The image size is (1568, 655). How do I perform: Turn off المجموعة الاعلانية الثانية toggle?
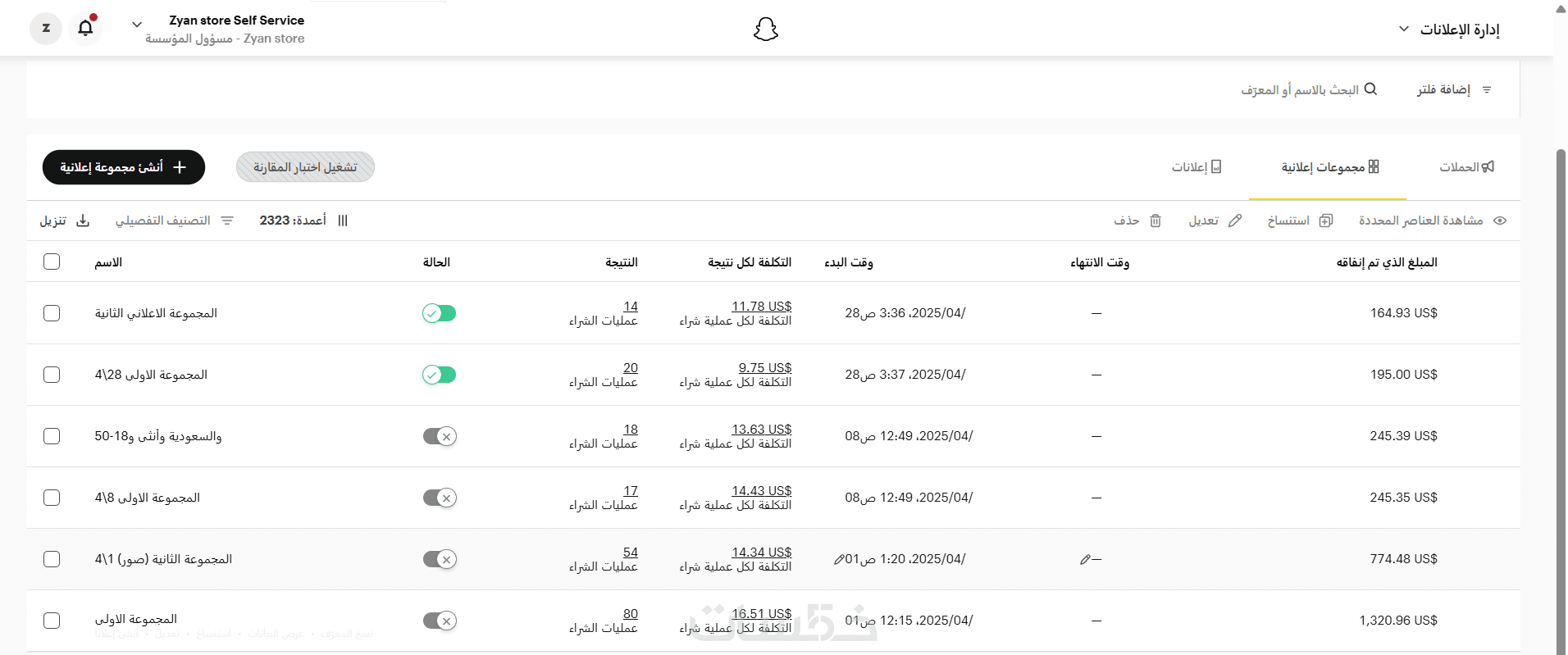pos(439,313)
